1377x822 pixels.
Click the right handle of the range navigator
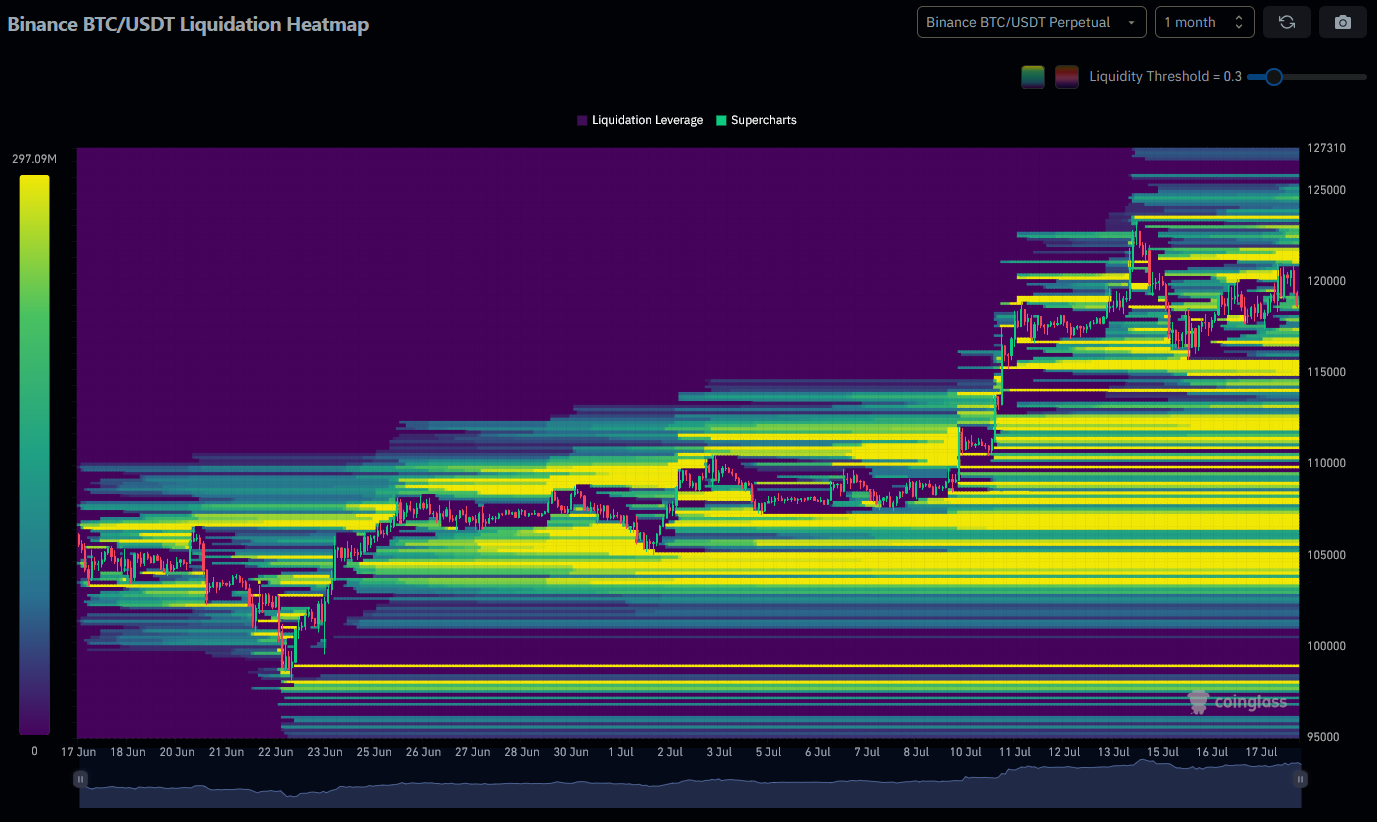(x=1301, y=779)
